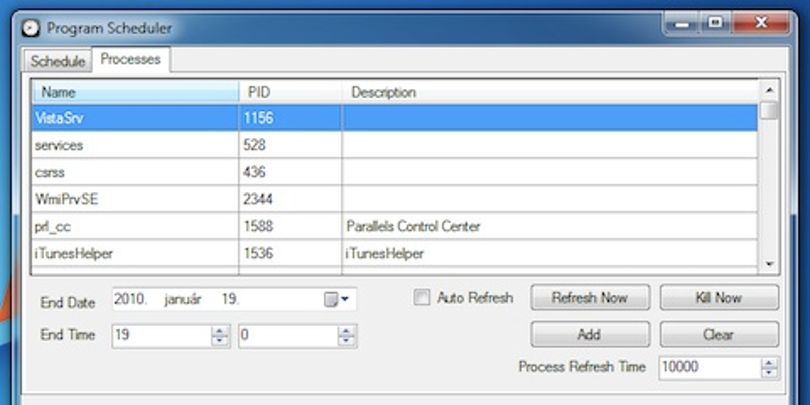
Task: Sort processes by Name column header
Action: coord(136,92)
